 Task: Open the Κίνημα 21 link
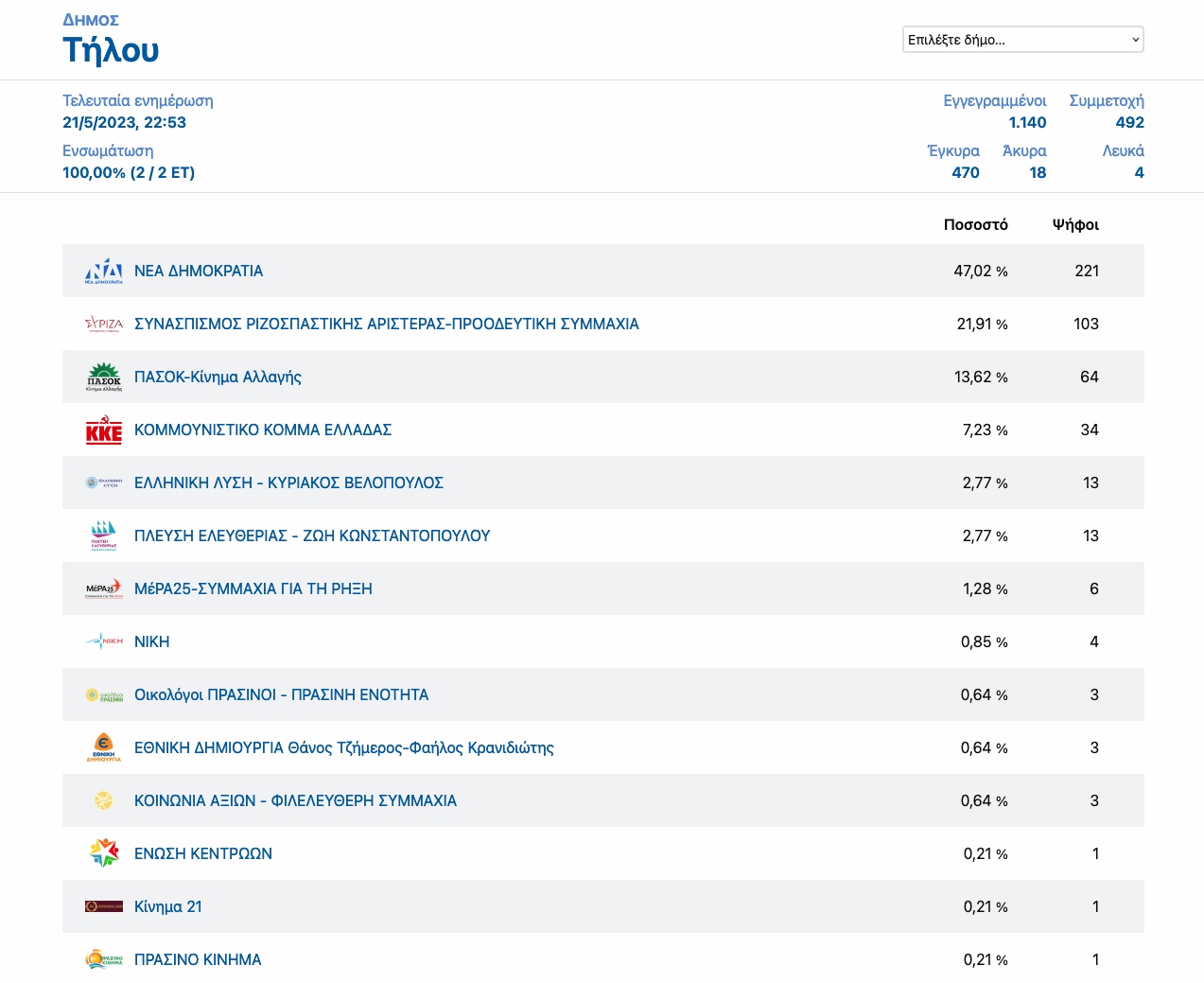(168, 906)
